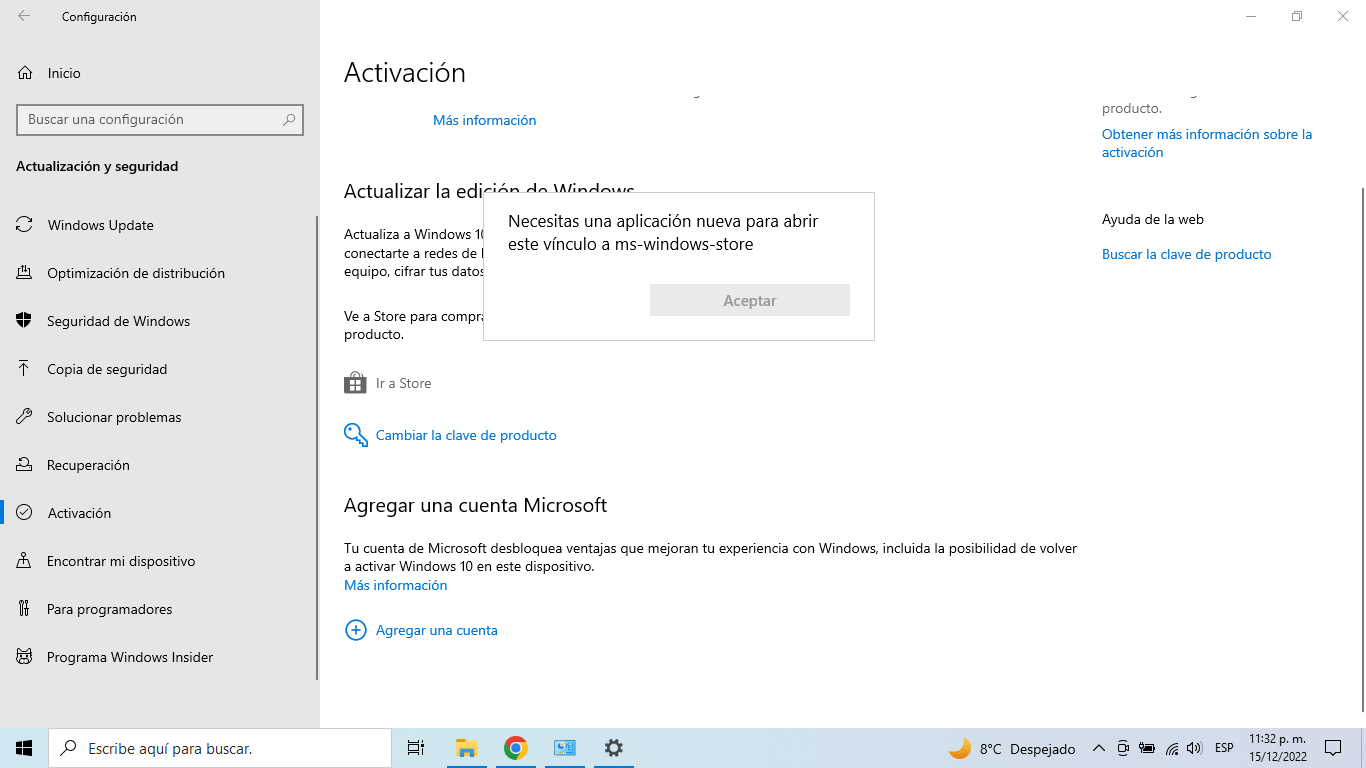This screenshot has height=768, width=1366.
Task: Click Cambiar la clave de producto
Action: 466,435
